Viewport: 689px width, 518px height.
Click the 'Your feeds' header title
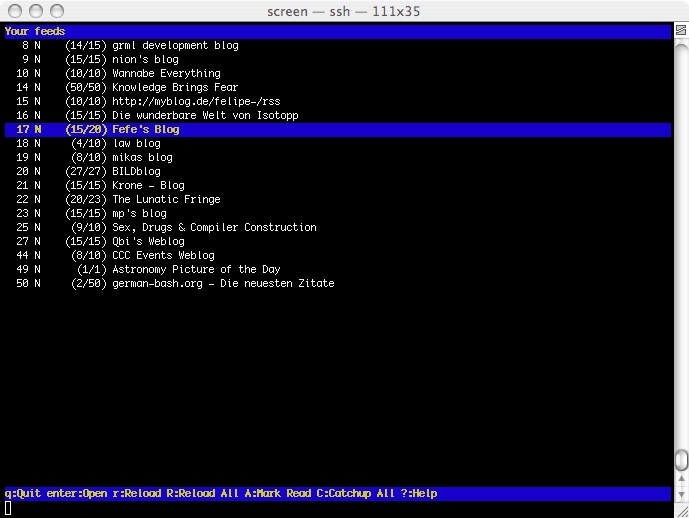coord(35,31)
